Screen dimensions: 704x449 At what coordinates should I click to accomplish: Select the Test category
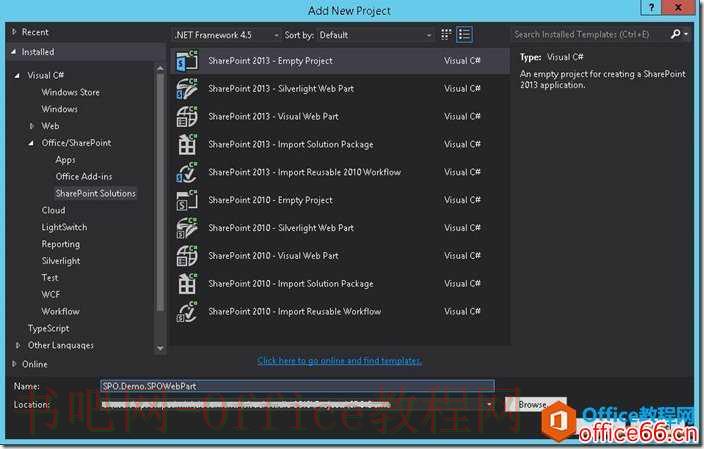(50, 278)
